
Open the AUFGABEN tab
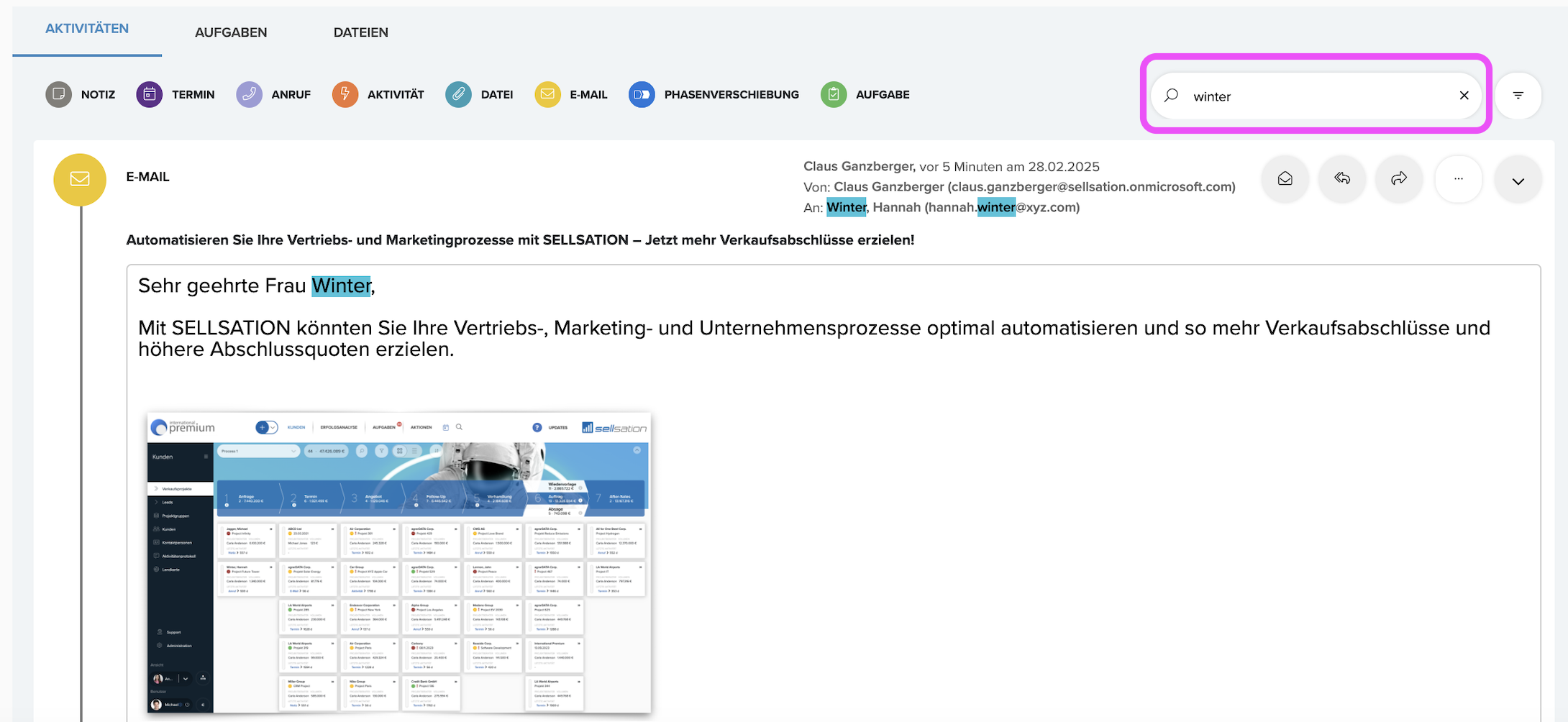[x=231, y=32]
